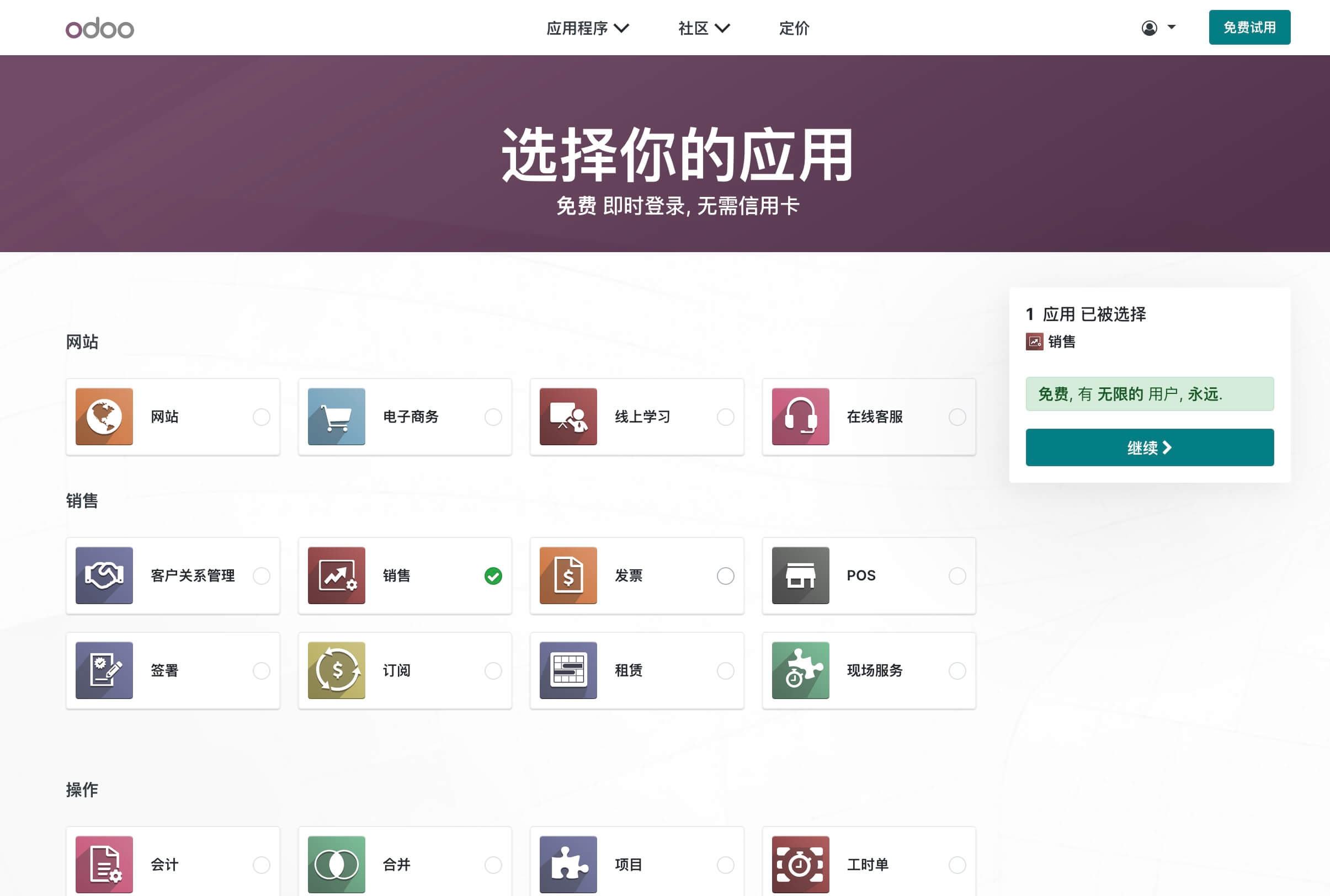Select the 签署 radio circle

[x=261, y=671]
